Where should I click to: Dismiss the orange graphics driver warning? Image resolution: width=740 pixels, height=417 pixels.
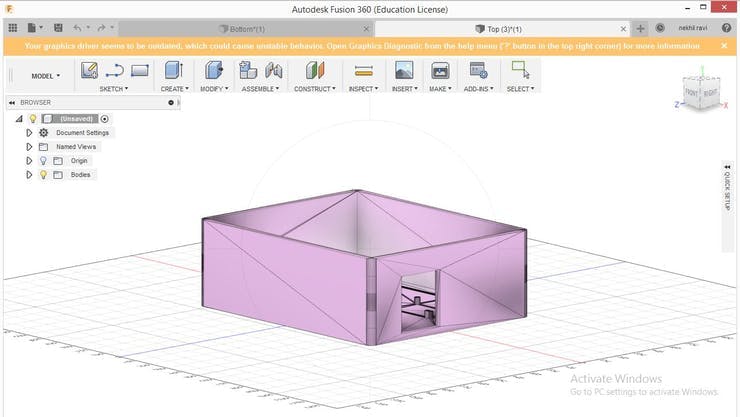724,46
